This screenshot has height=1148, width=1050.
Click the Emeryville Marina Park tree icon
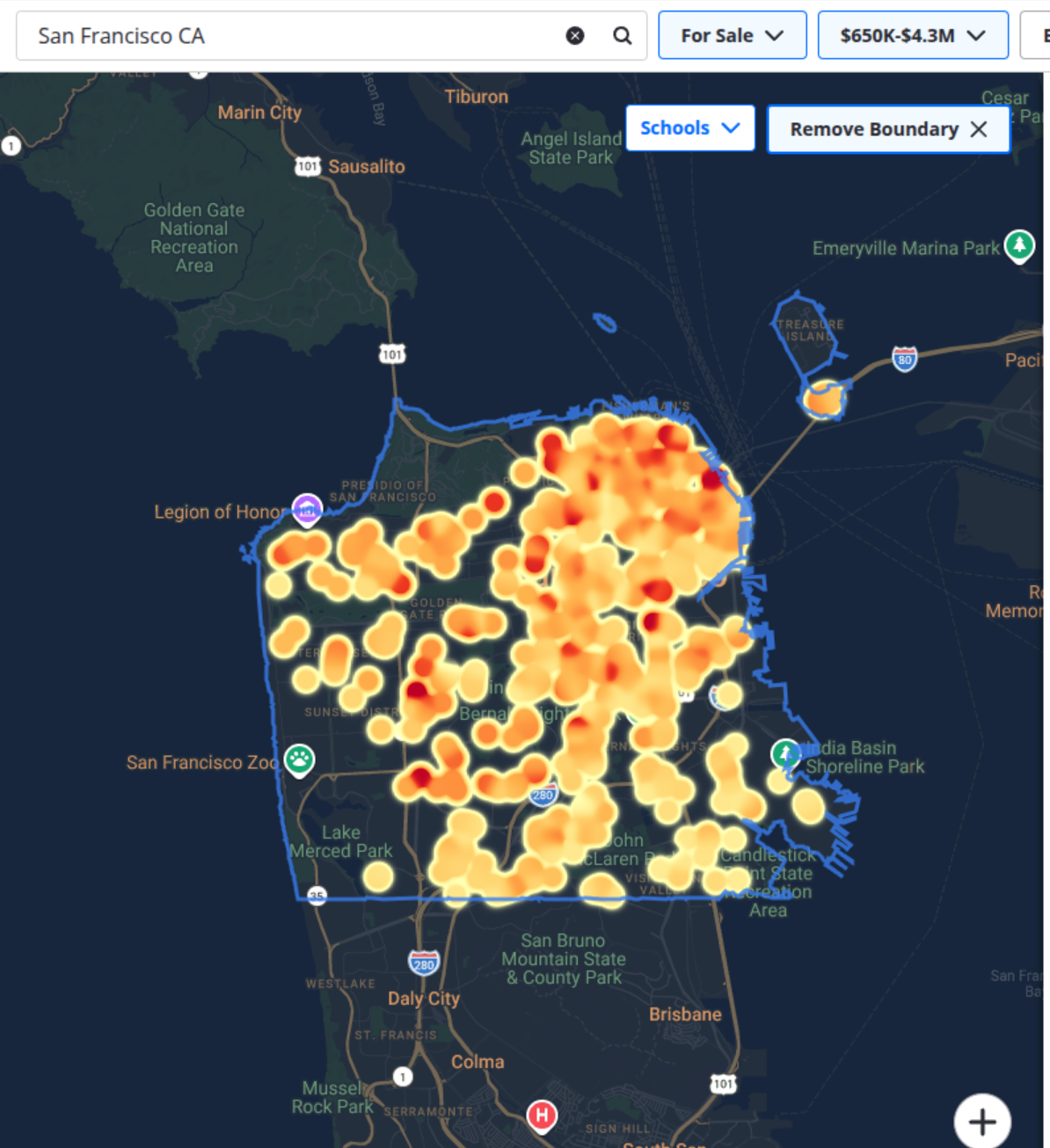(1020, 247)
